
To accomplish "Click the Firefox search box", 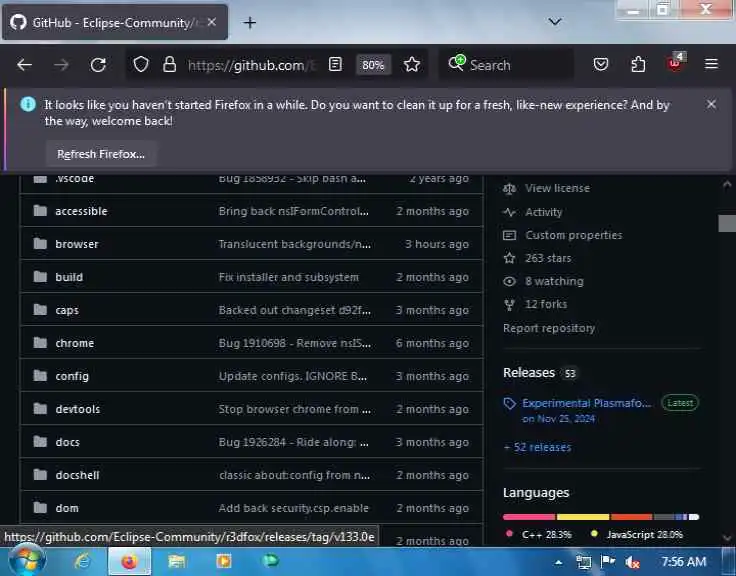I will 506,65.
